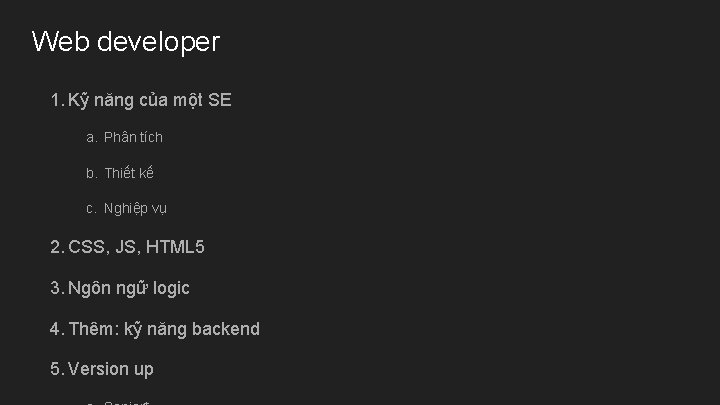
Task: Select the 'Ngôn ngữ logic' line
Action: (129, 288)
